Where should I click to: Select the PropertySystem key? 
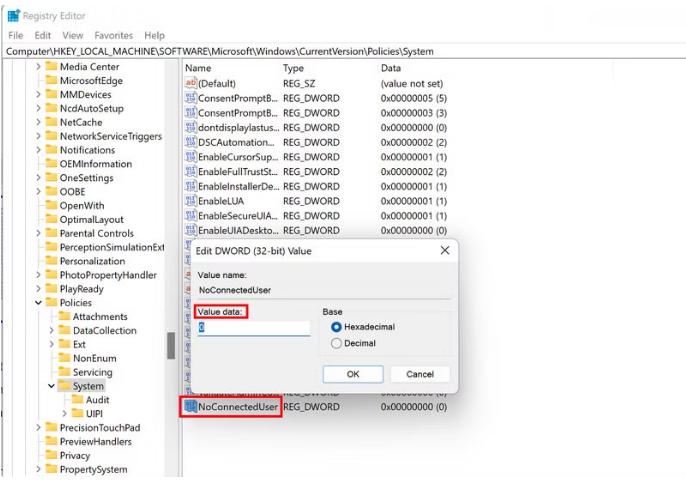point(94,469)
